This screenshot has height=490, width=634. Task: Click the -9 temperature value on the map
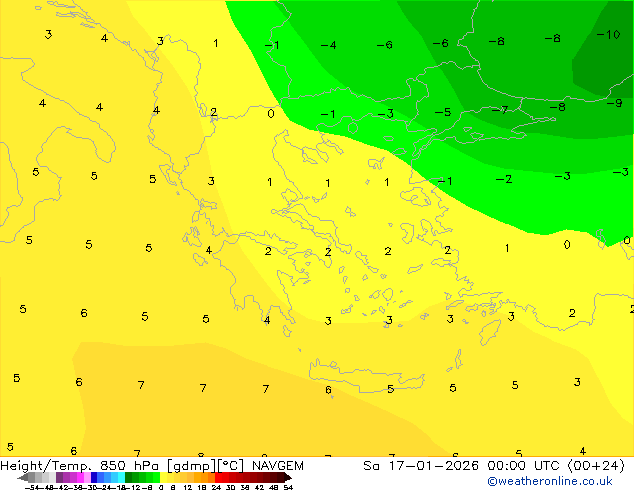tap(615, 103)
